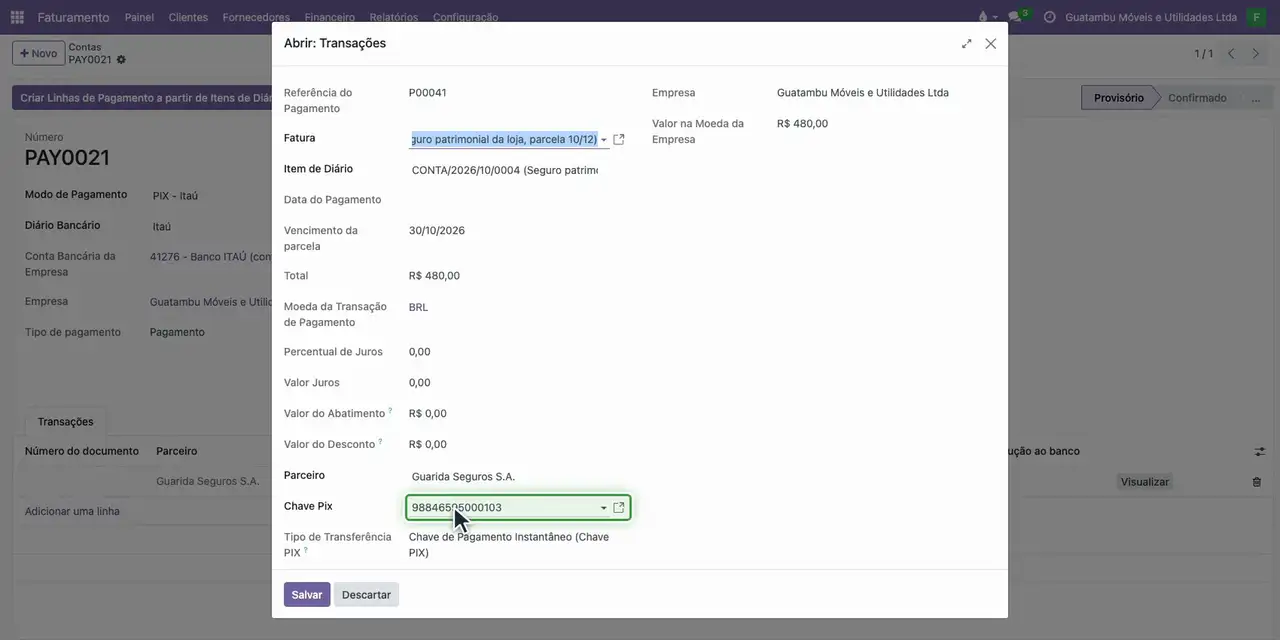Switch company Guatambu Móveis e Utilidades Ltda
Image resolution: width=1280 pixels, height=640 pixels.
[x=1151, y=17]
